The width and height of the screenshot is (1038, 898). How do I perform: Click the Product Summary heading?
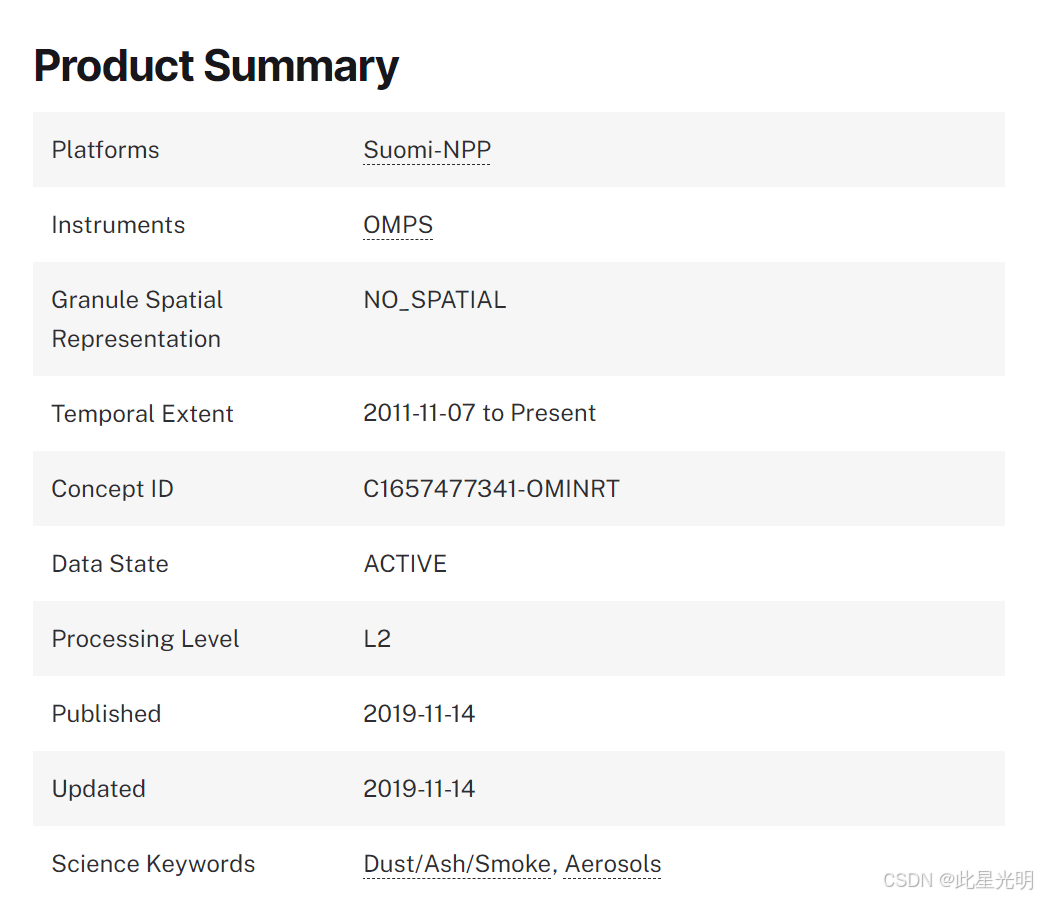216,66
